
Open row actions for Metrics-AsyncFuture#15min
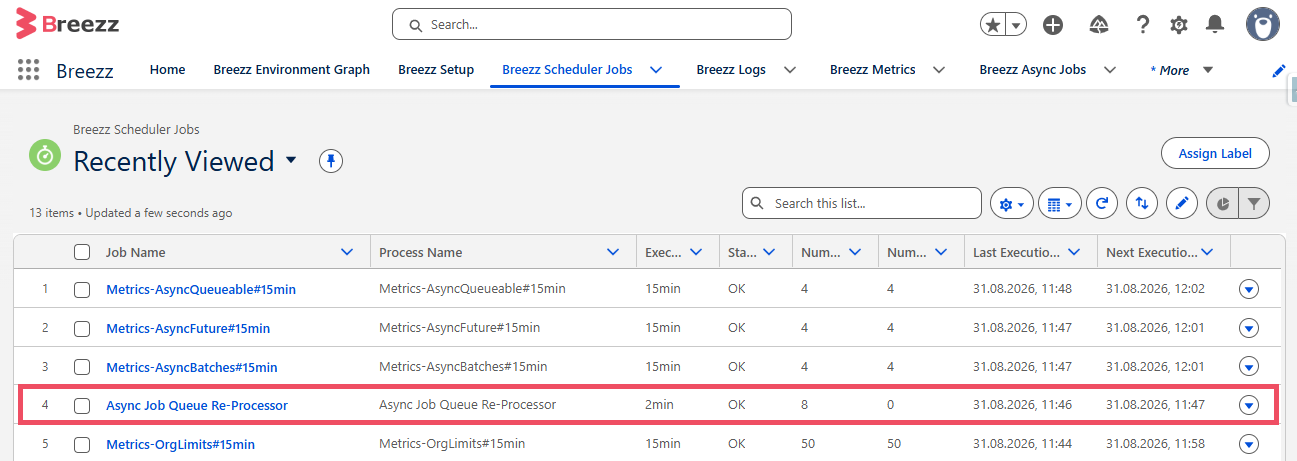point(1248,328)
